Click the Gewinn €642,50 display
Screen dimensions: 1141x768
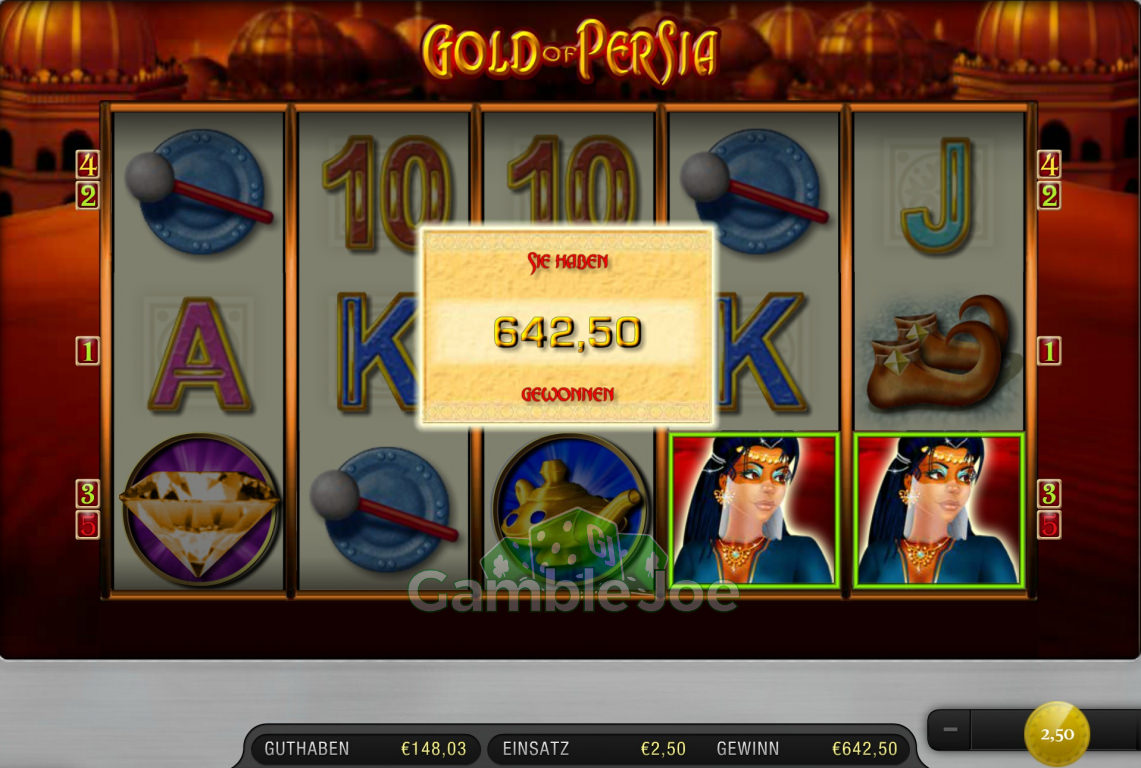coord(806,748)
